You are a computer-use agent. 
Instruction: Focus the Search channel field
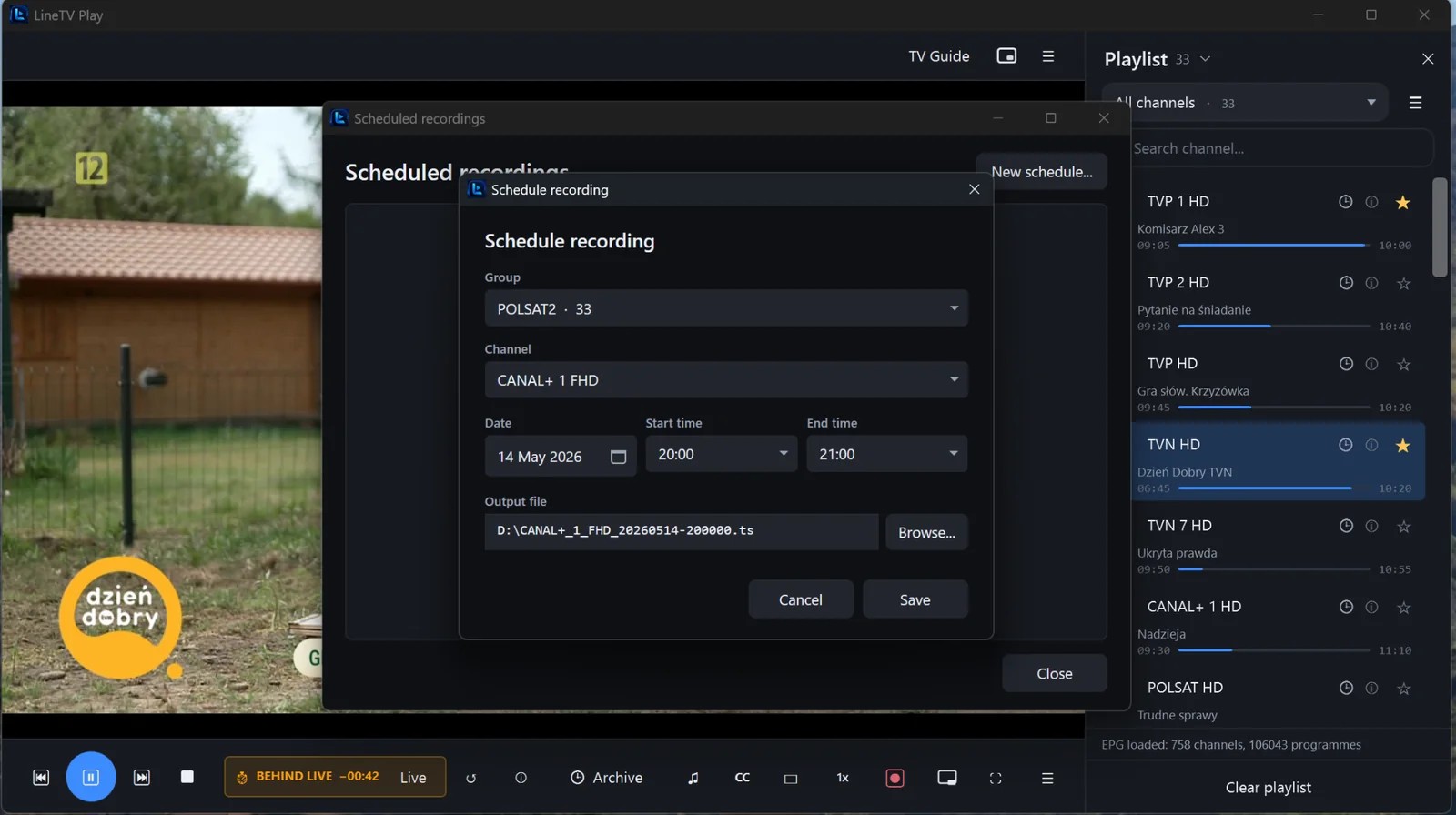click(1279, 148)
